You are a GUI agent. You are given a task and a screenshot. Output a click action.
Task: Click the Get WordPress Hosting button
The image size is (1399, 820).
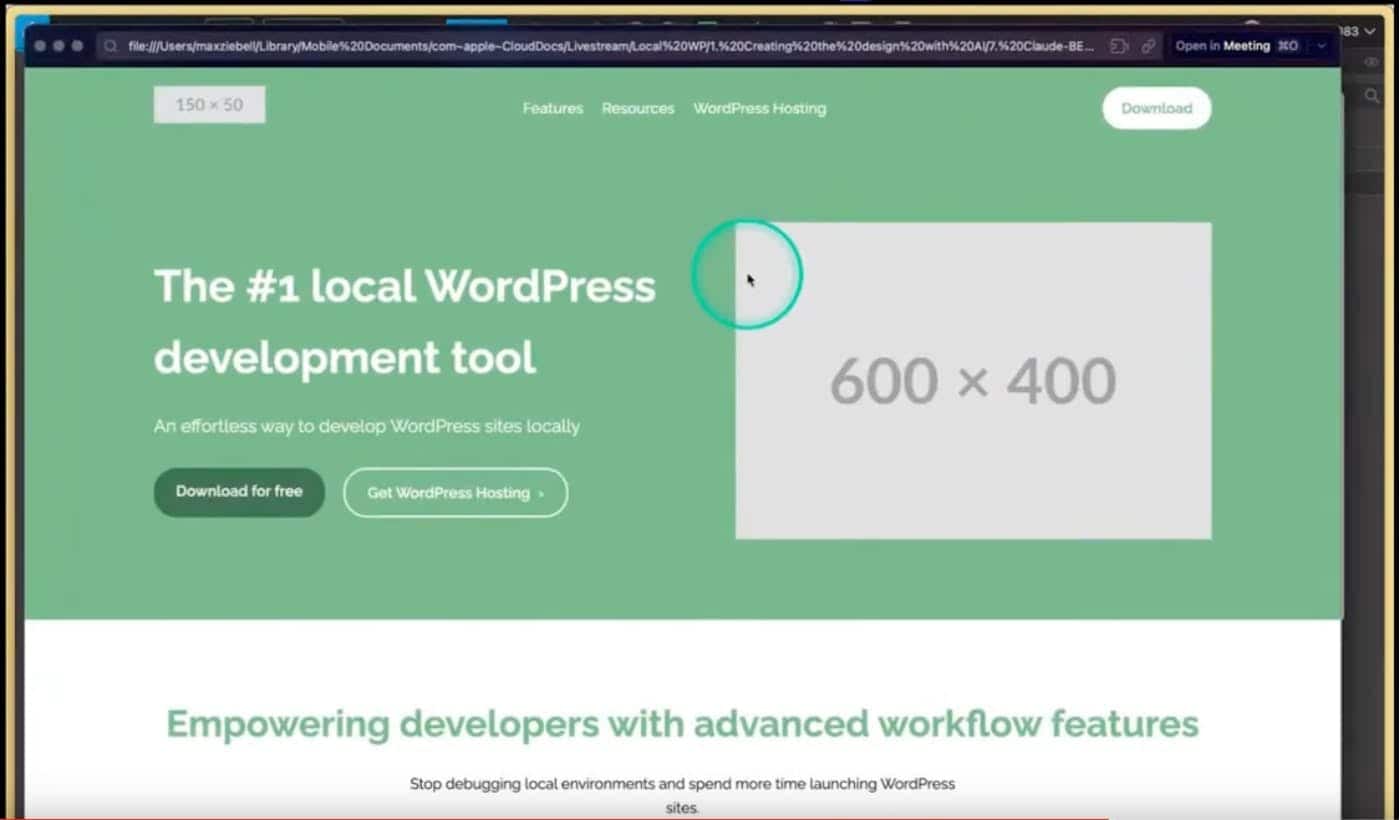pos(455,493)
